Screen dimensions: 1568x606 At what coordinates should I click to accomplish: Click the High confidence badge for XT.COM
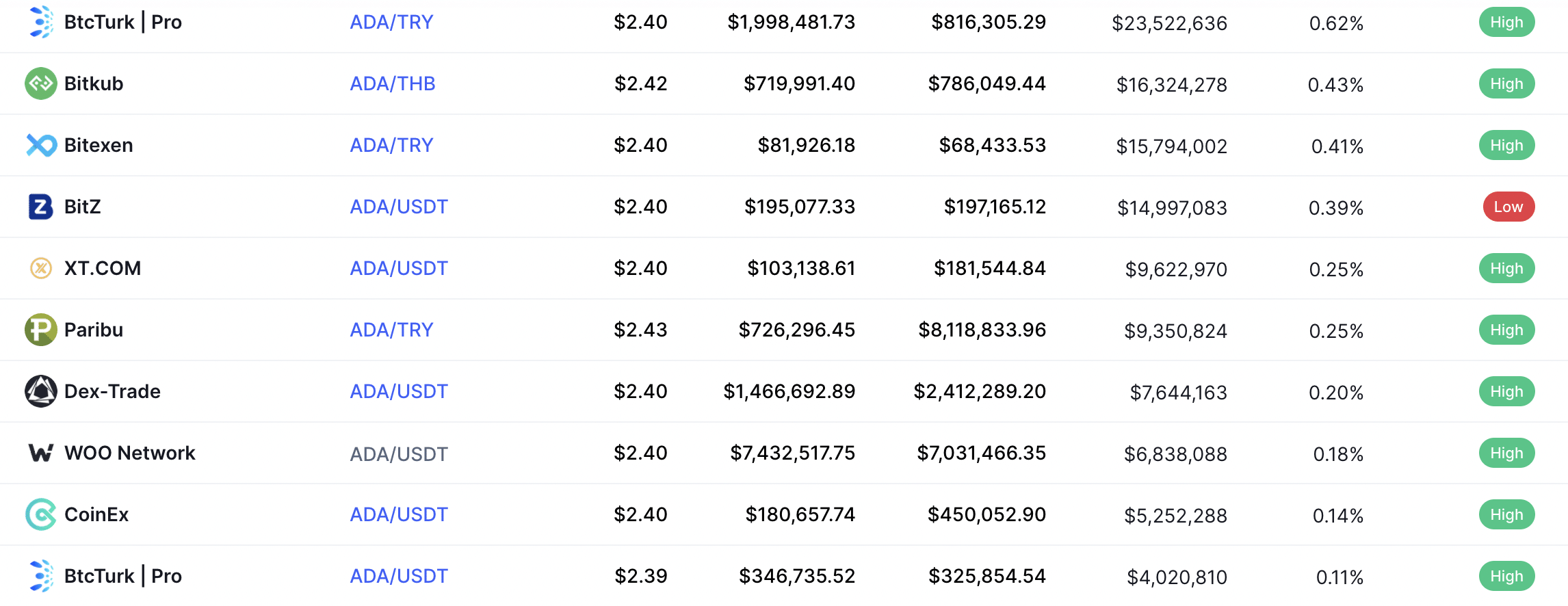(1506, 268)
